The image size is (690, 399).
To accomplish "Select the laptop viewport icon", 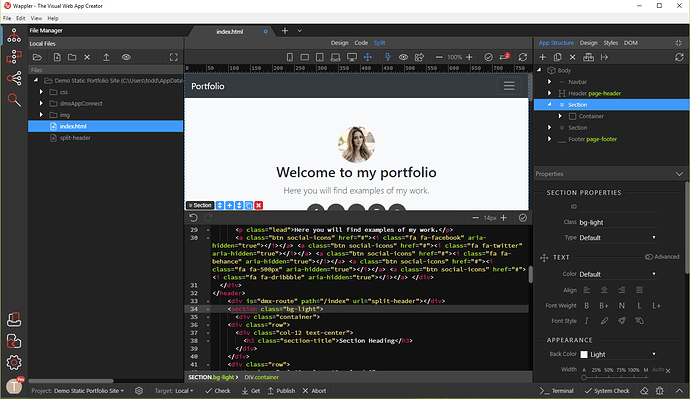I will tap(335, 57).
